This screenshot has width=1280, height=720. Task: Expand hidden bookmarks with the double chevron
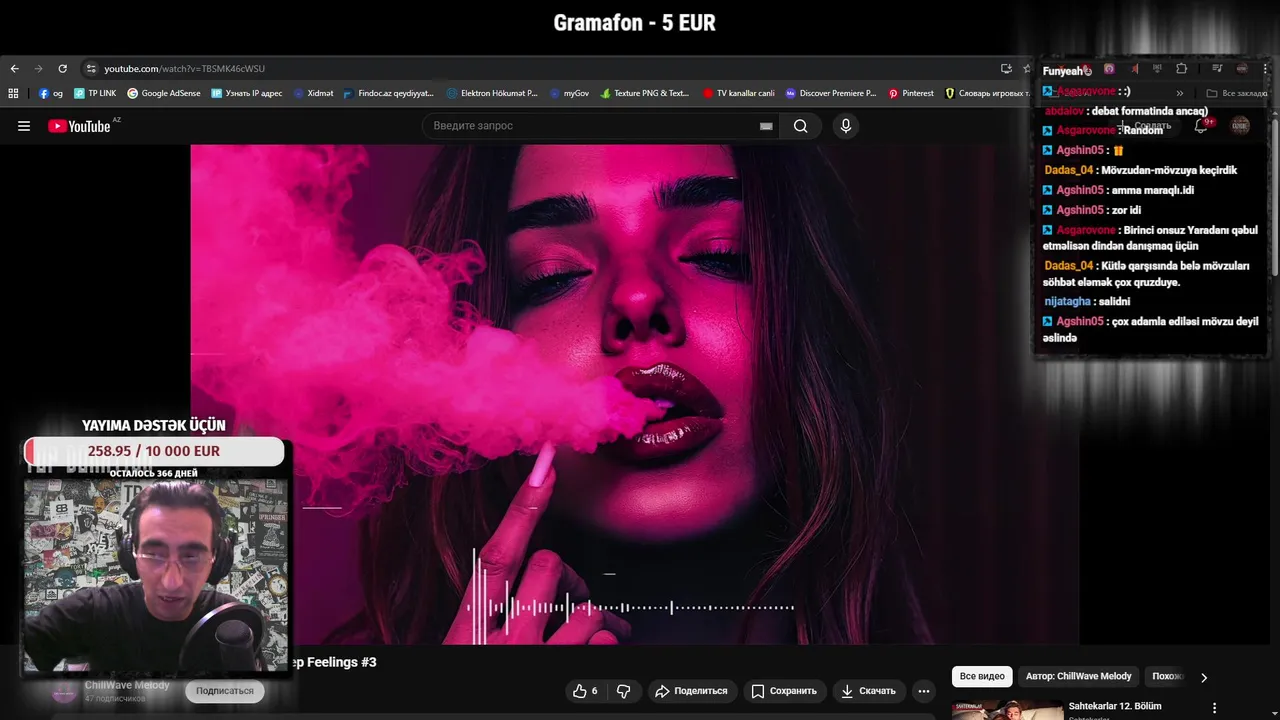coord(1180,93)
